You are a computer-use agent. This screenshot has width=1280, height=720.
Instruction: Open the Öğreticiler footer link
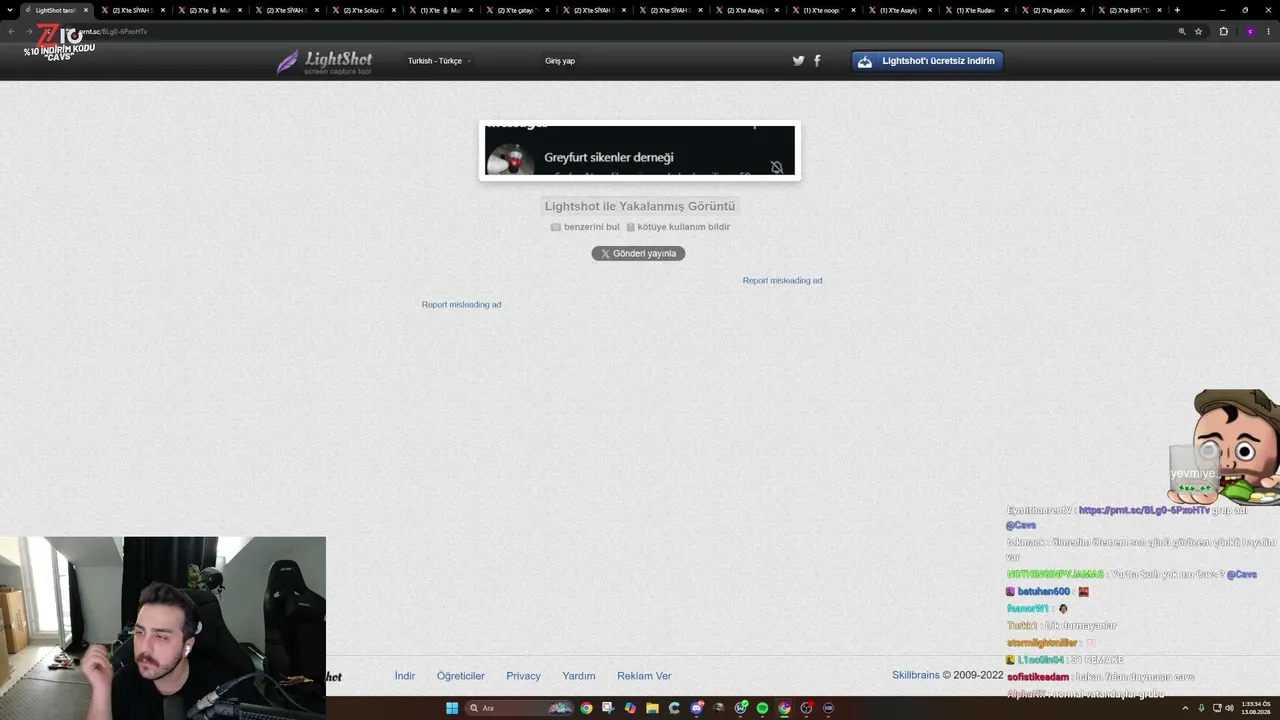click(461, 676)
